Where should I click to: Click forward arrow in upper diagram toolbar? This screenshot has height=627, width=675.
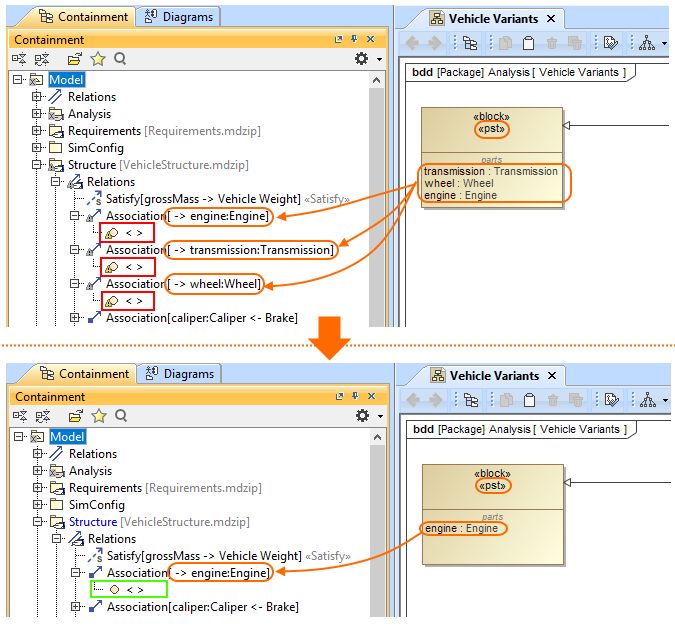(x=434, y=43)
